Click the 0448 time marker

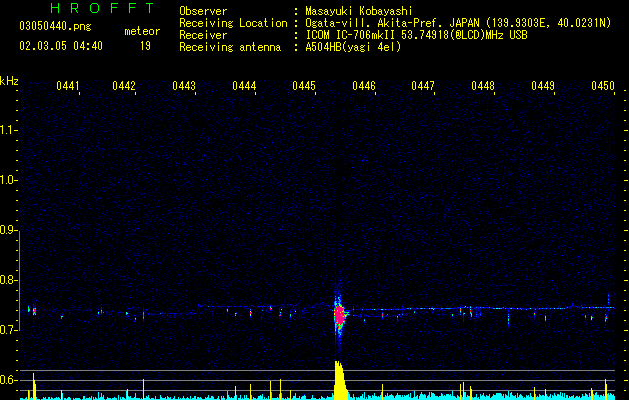pyautogui.click(x=483, y=86)
